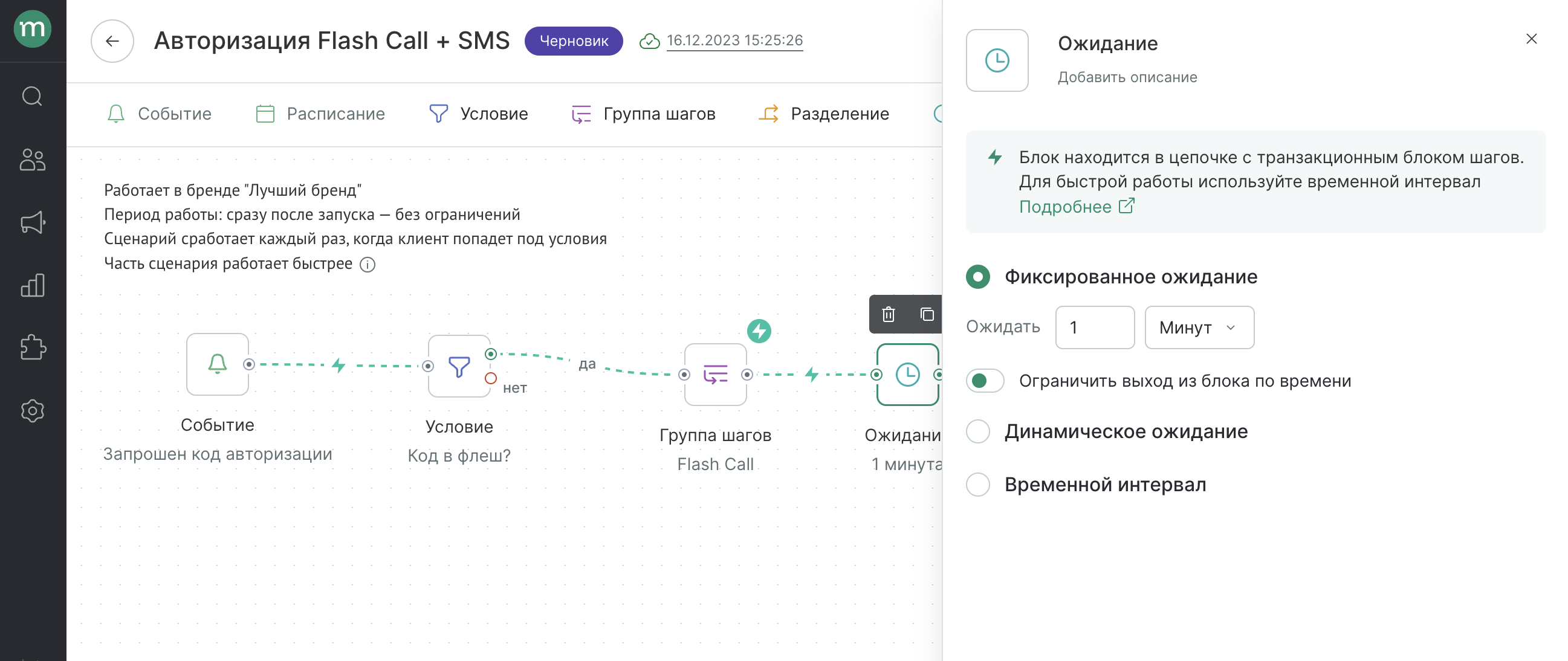Click the info icon next to Часть сценария работает быстрее

tap(368, 264)
